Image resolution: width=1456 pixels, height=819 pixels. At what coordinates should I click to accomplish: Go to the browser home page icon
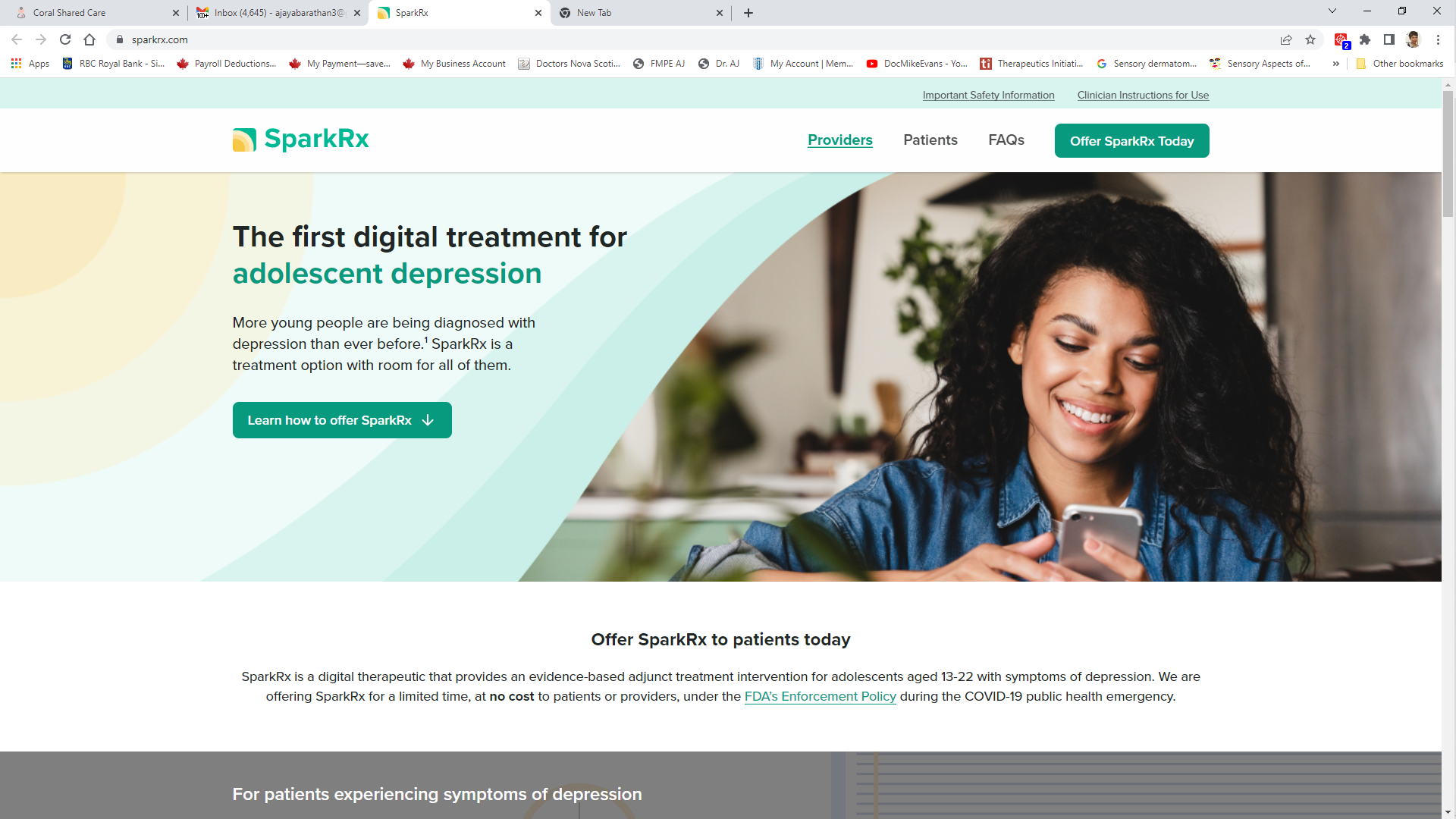(89, 39)
